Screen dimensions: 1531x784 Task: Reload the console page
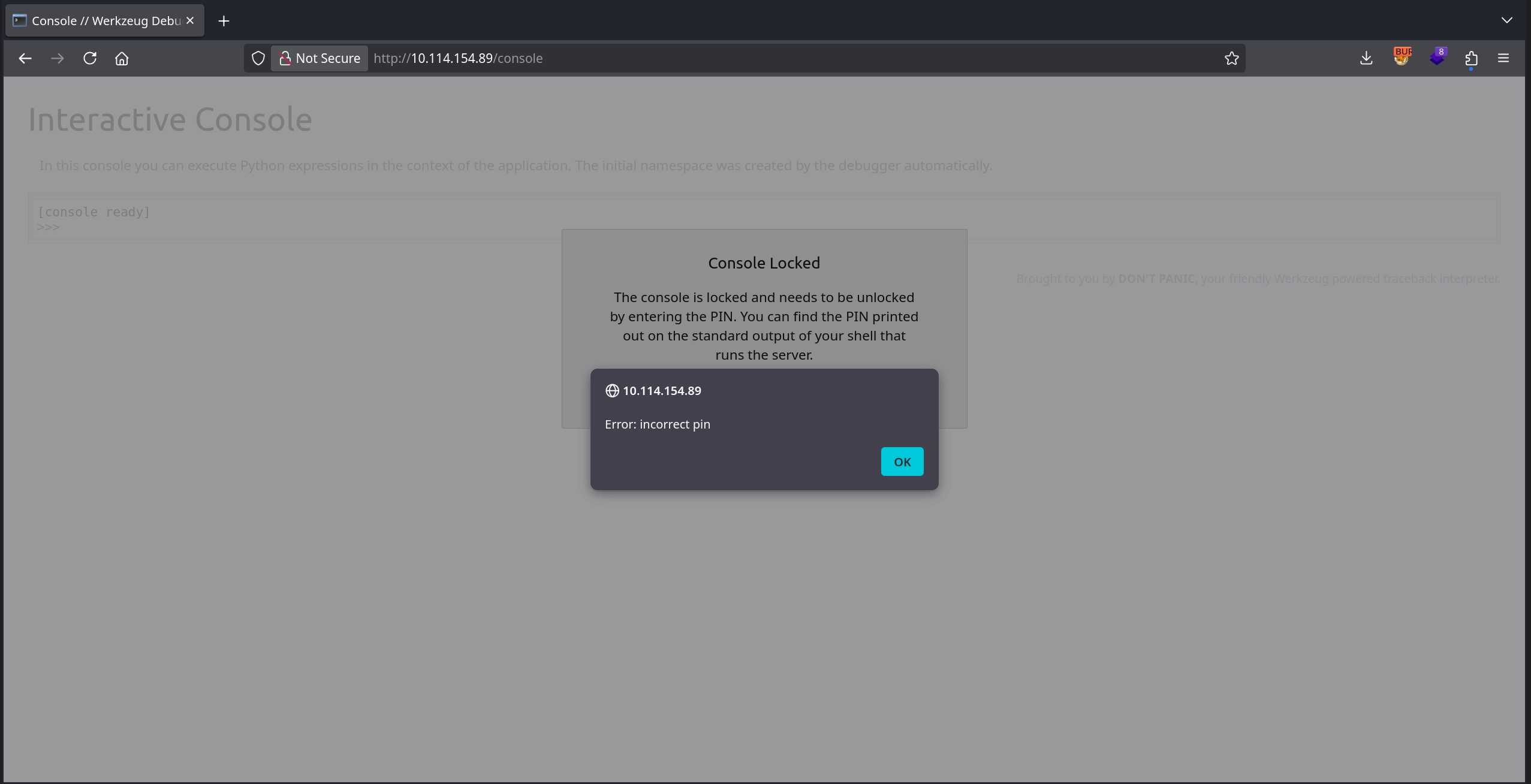click(x=90, y=58)
